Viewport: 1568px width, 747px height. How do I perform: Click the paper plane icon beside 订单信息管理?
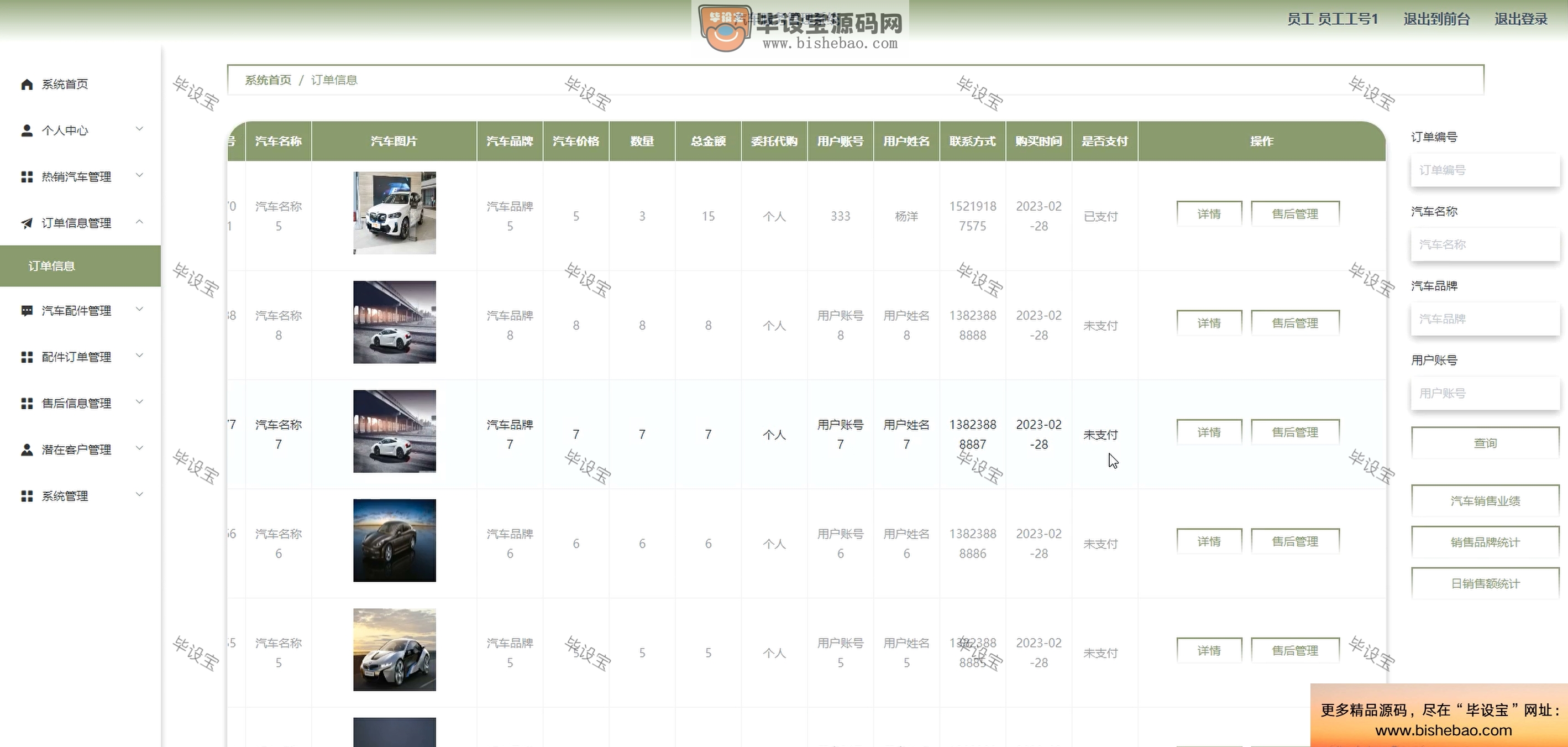(27, 223)
